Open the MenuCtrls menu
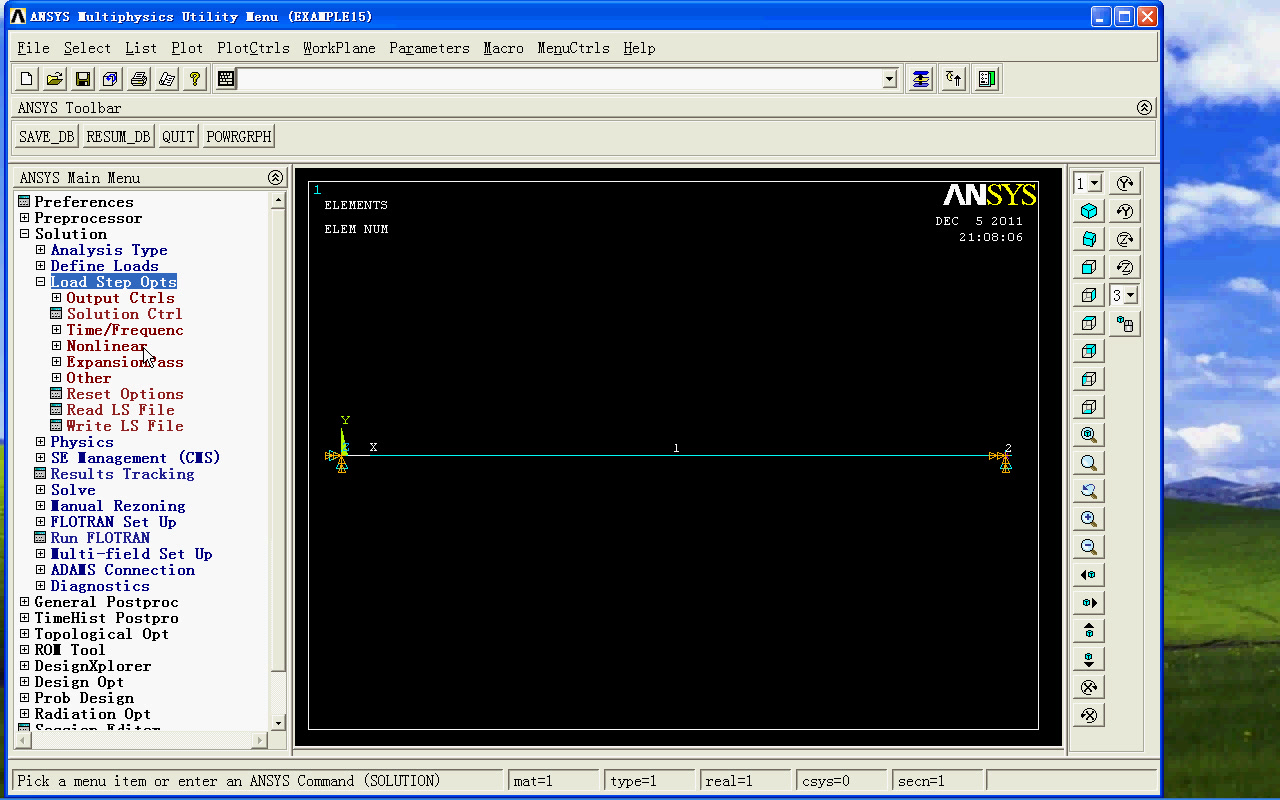This screenshot has width=1280, height=800. [x=573, y=48]
